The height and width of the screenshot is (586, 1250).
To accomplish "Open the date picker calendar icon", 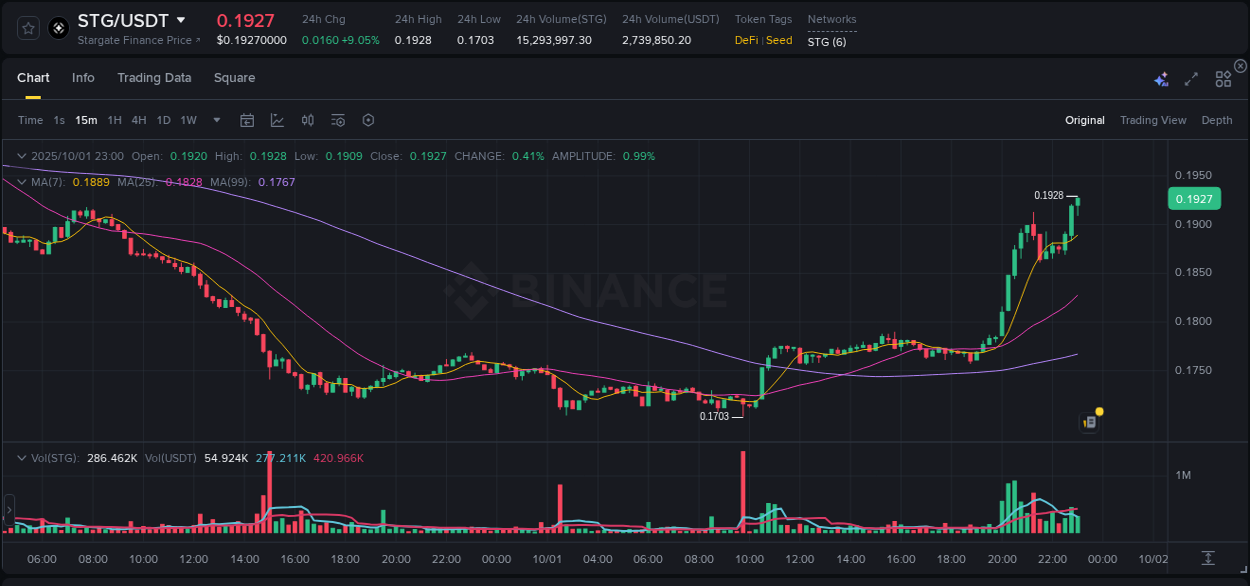I will (247, 120).
